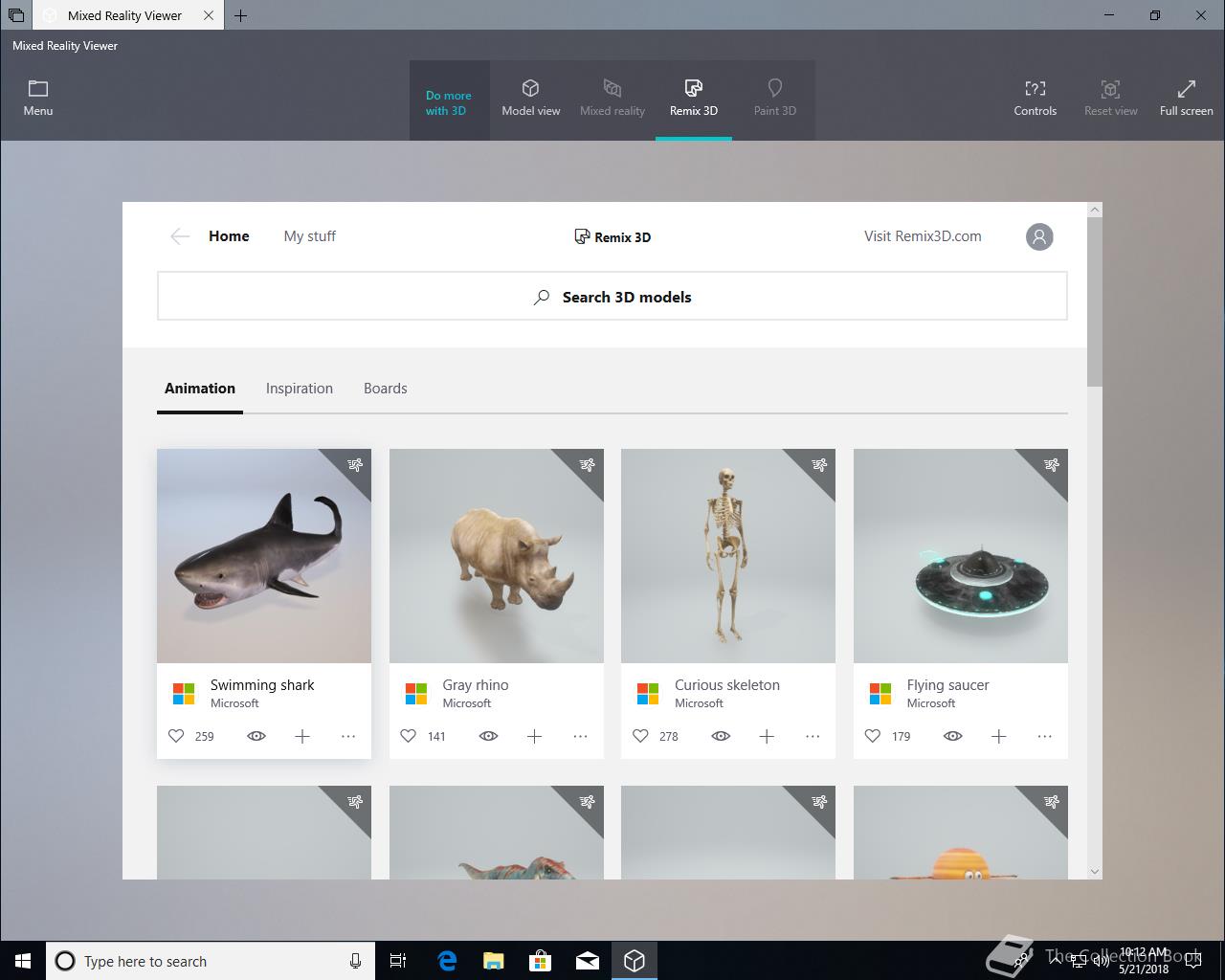Switch to Model view

[x=531, y=99]
